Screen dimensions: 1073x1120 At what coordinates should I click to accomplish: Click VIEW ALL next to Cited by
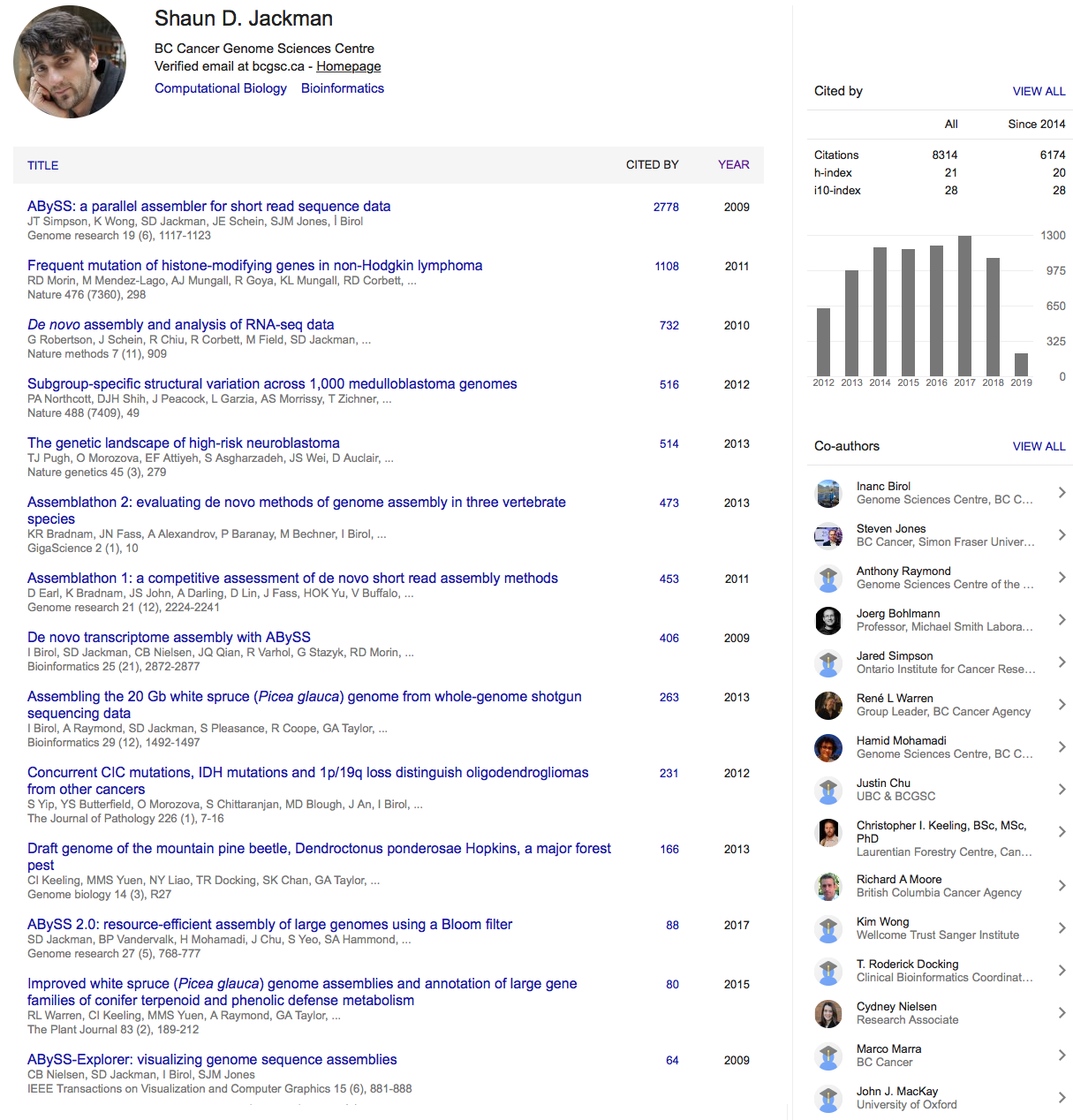pos(1039,91)
